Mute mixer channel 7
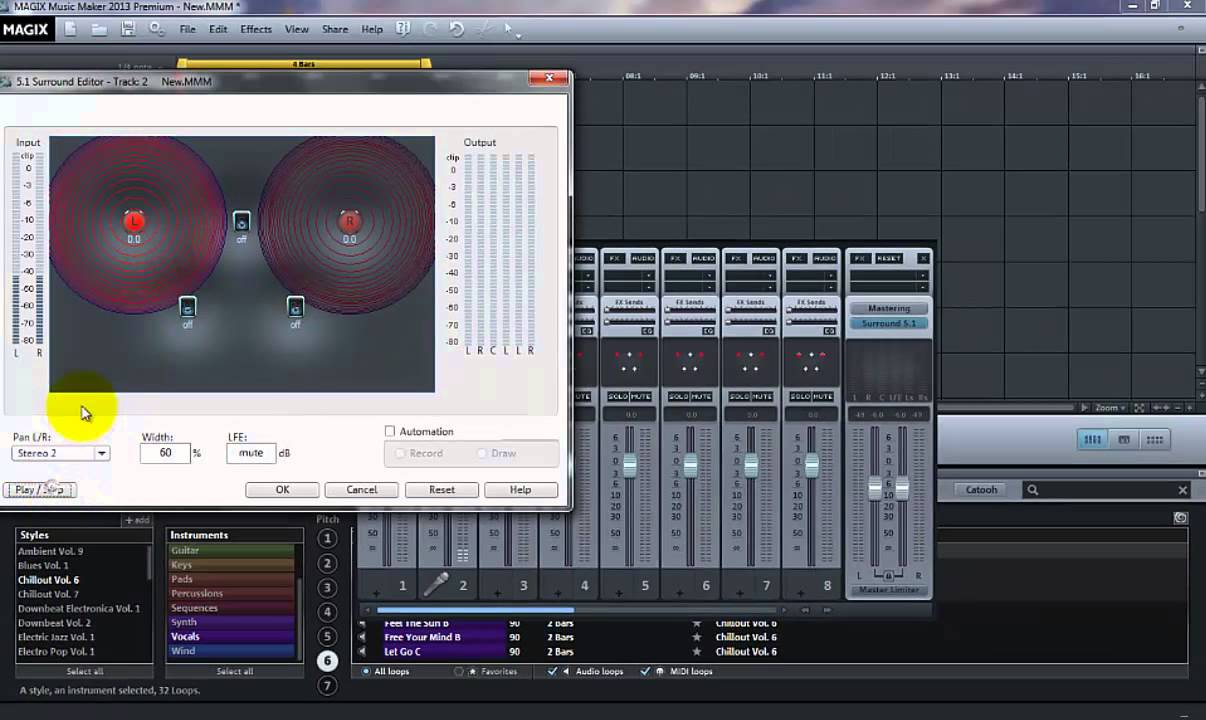The image size is (1206, 720). tap(762, 397)
